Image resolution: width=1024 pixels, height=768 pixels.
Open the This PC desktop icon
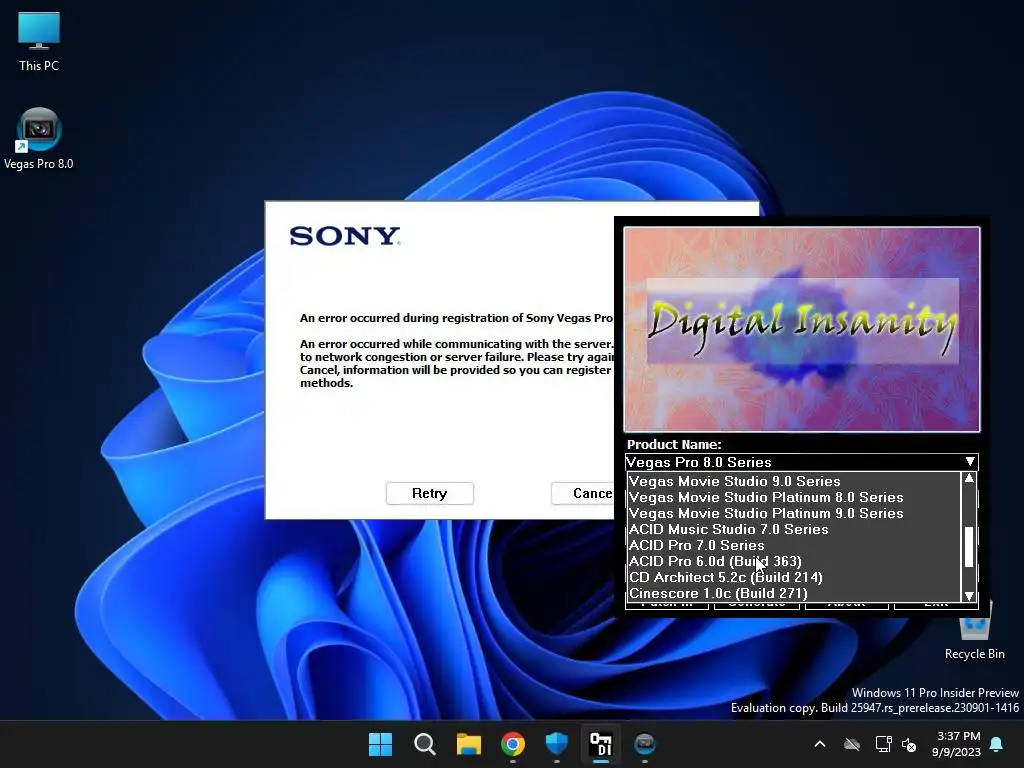(x=39, y=42)
